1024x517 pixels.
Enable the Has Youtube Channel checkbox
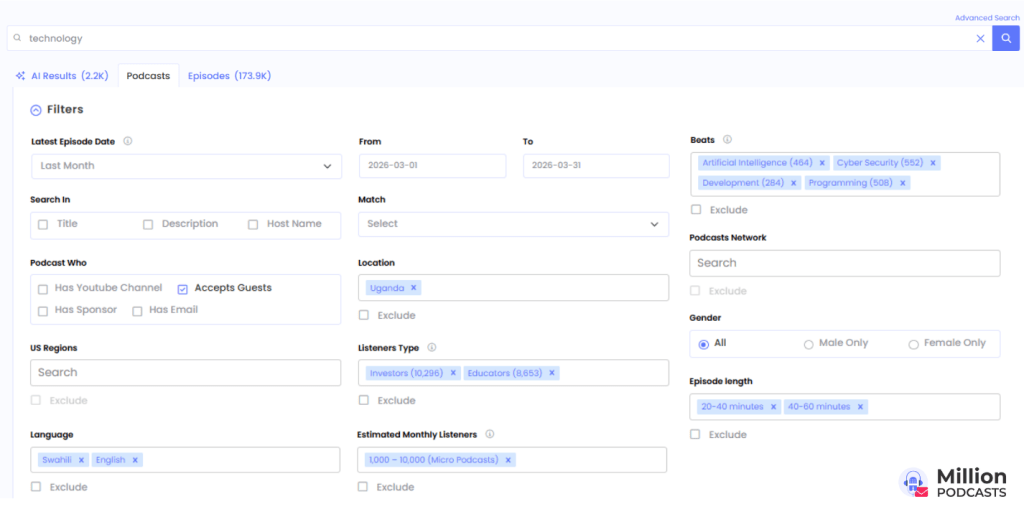[43, 289]
